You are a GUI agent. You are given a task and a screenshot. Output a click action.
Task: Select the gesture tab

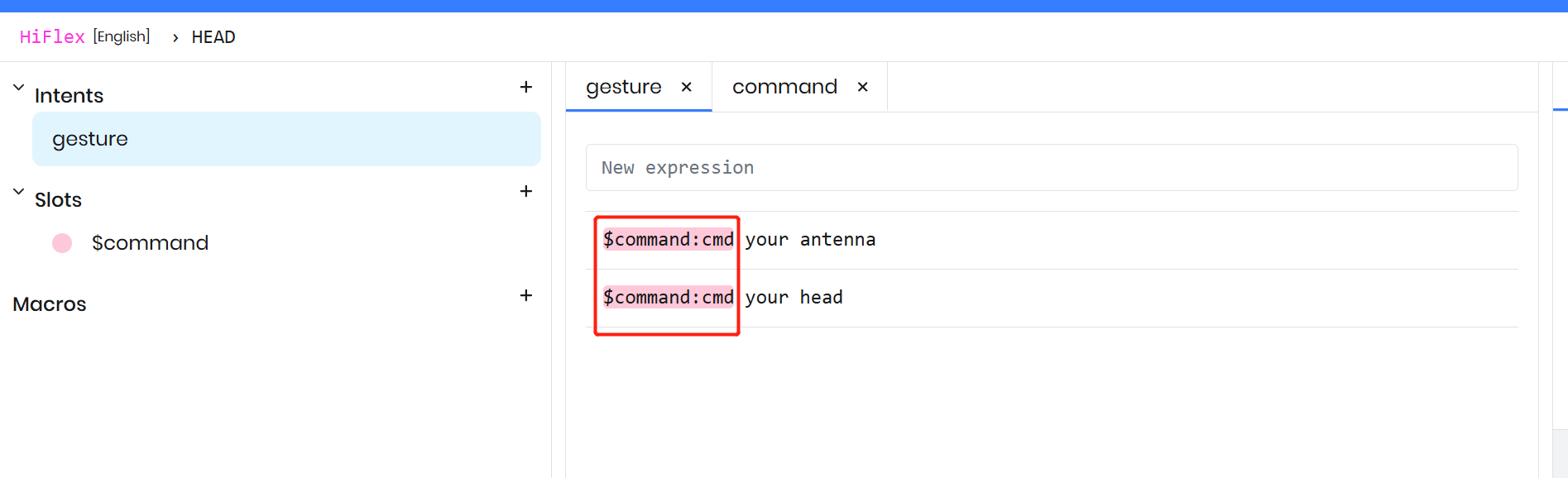coord(623,87)
